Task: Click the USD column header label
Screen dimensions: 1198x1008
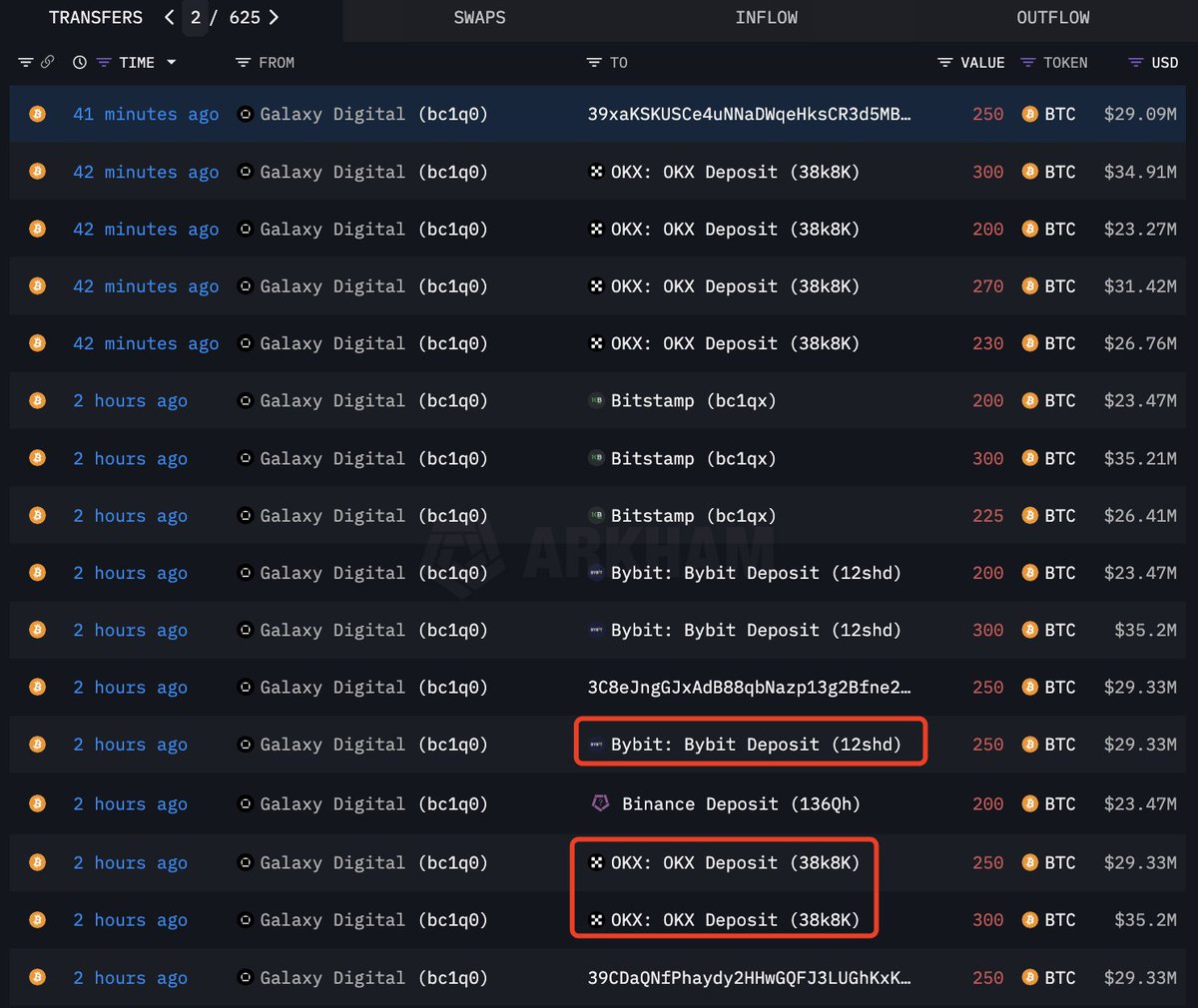Action: (x=1164, y=62)
